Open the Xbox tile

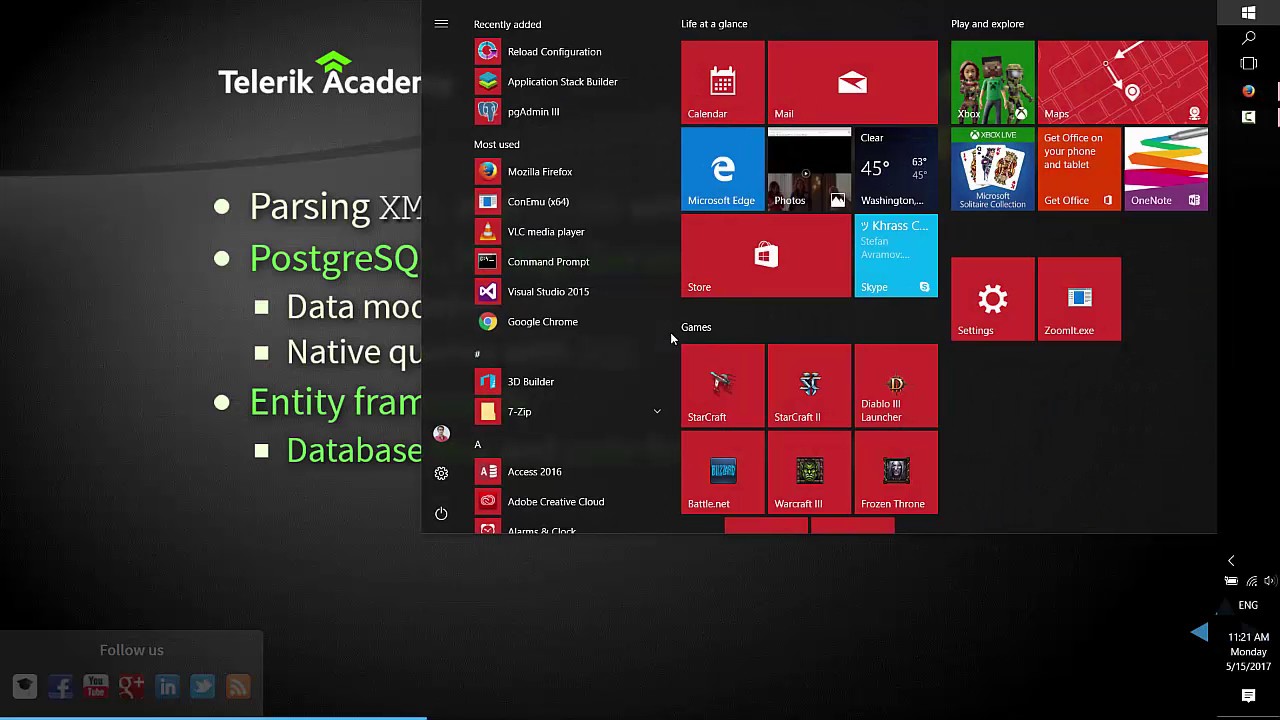(x=993, y=82)
